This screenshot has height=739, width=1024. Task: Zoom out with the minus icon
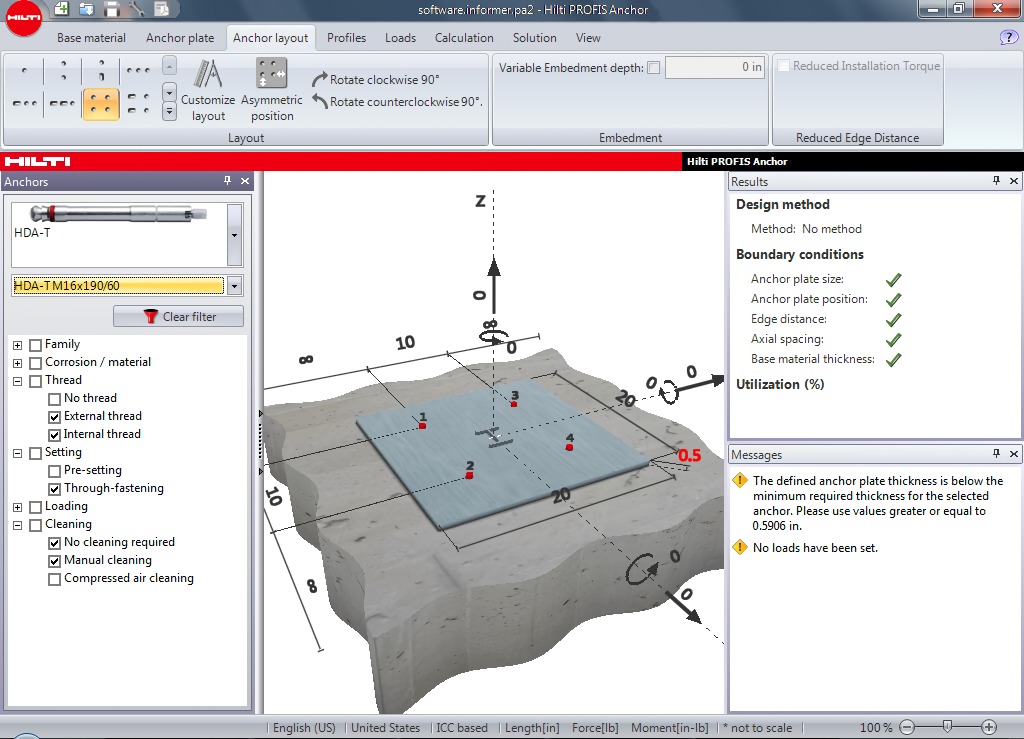tap(907, 727)
